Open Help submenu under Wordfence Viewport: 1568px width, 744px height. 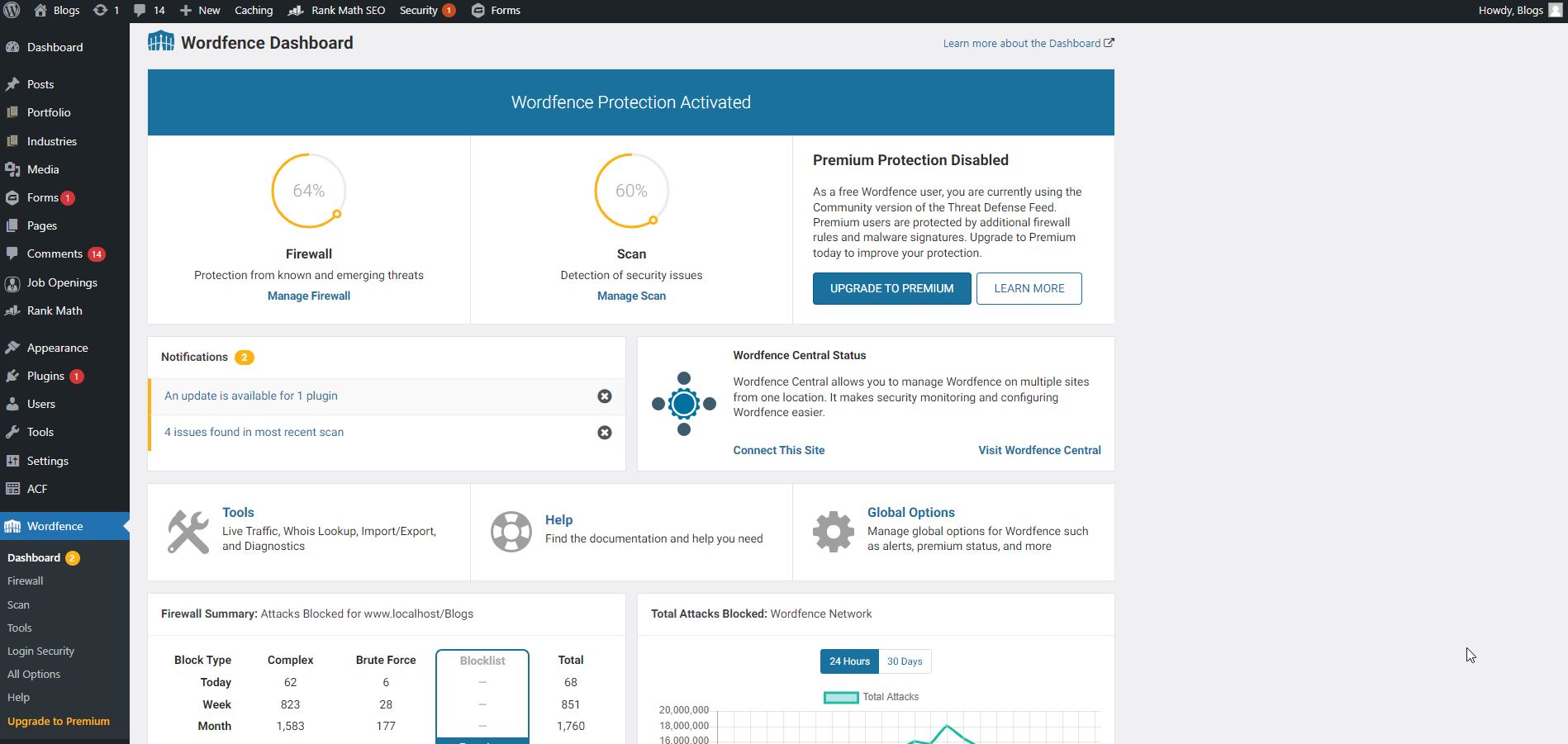click(x=18, y=697)
